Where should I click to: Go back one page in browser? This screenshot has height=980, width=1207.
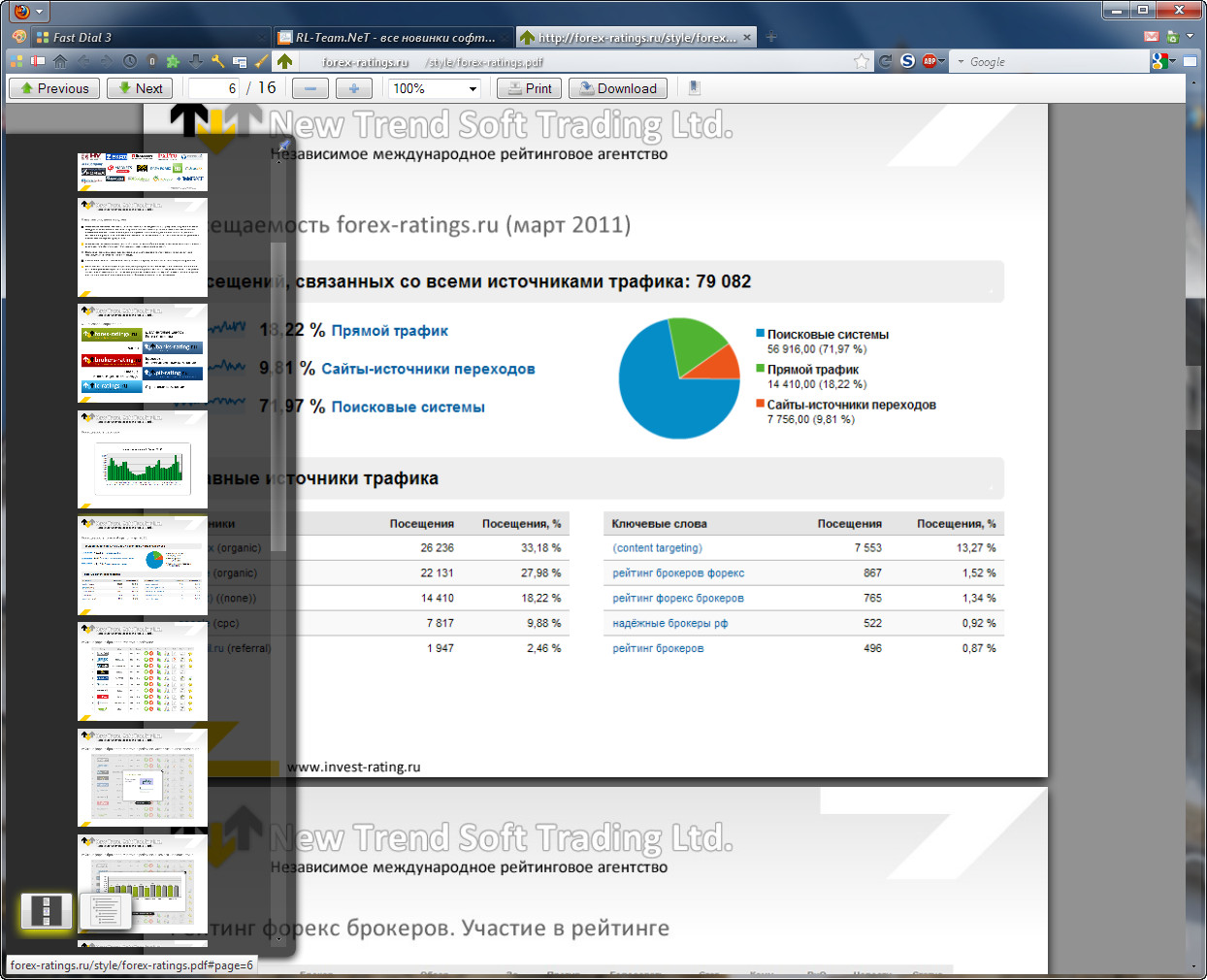tap(83, 61)
